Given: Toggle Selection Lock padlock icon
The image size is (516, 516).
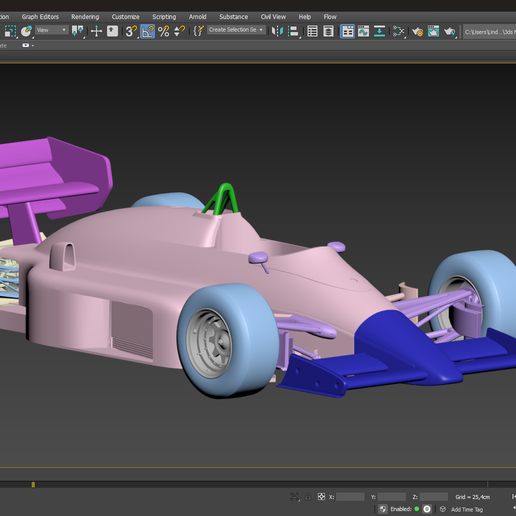Looking at the screenshot, I should click(308, 497).
